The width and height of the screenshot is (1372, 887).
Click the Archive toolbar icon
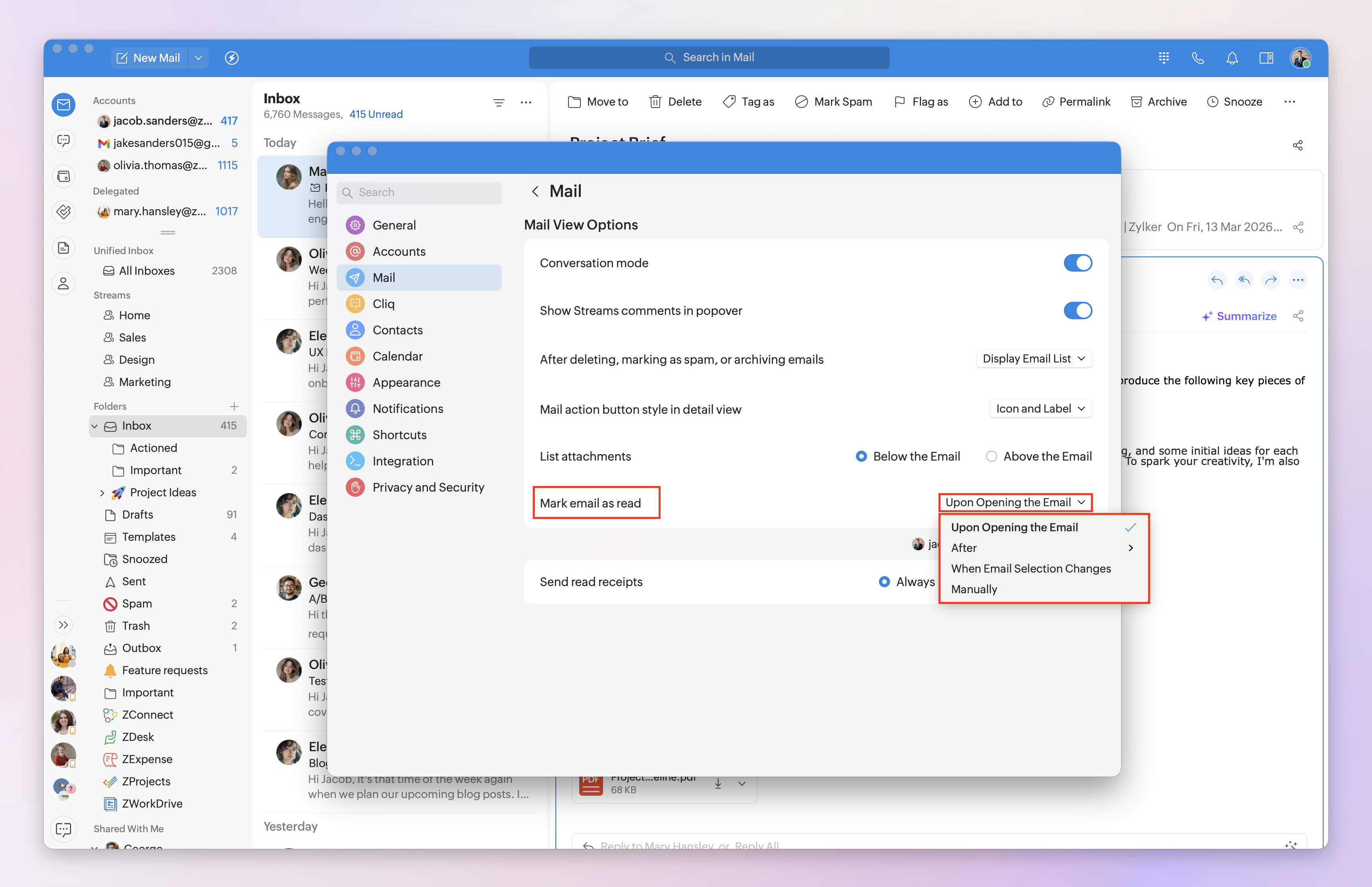pos(1137,102)
